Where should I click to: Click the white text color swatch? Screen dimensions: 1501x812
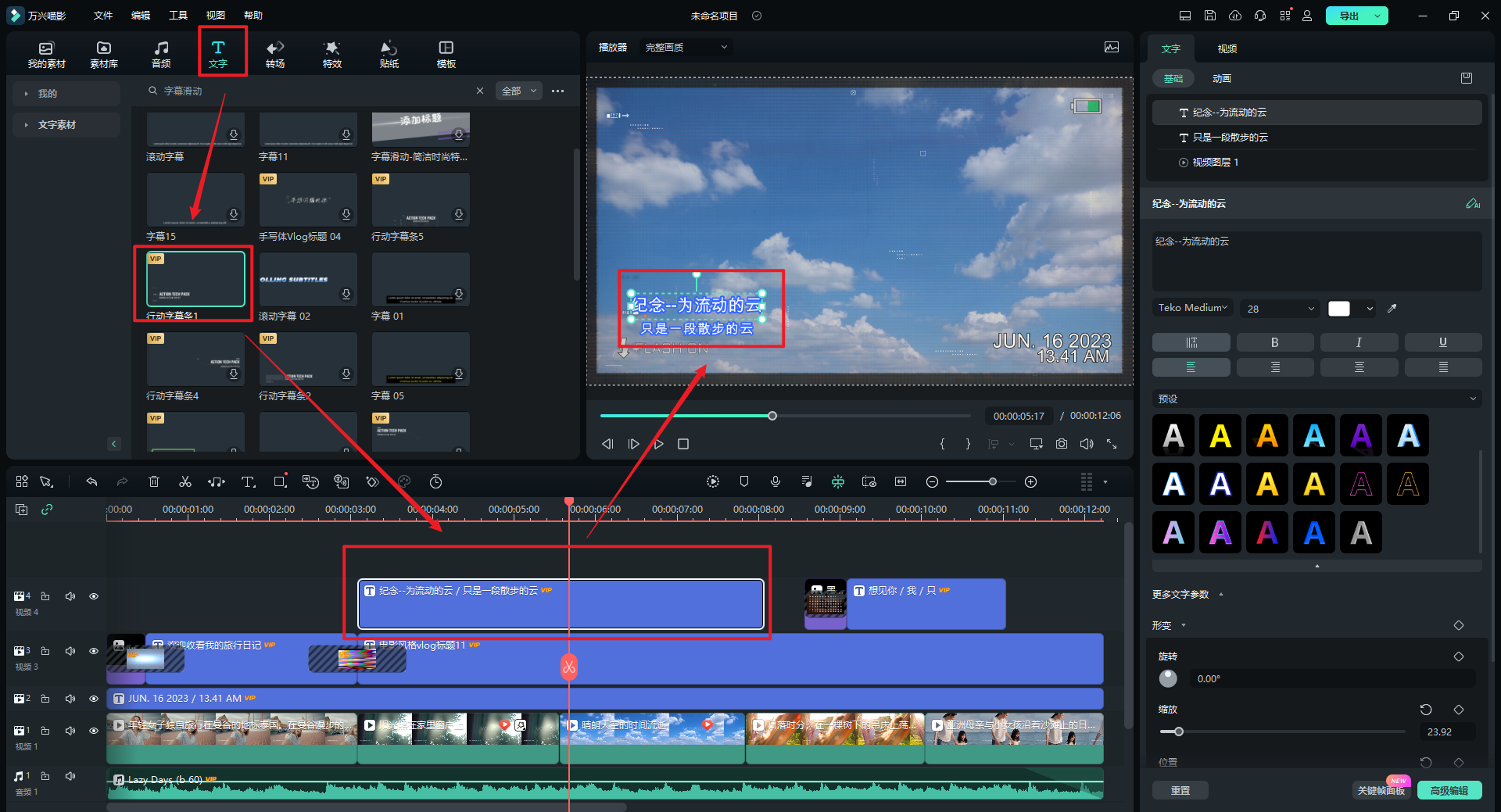(1338, 309)
